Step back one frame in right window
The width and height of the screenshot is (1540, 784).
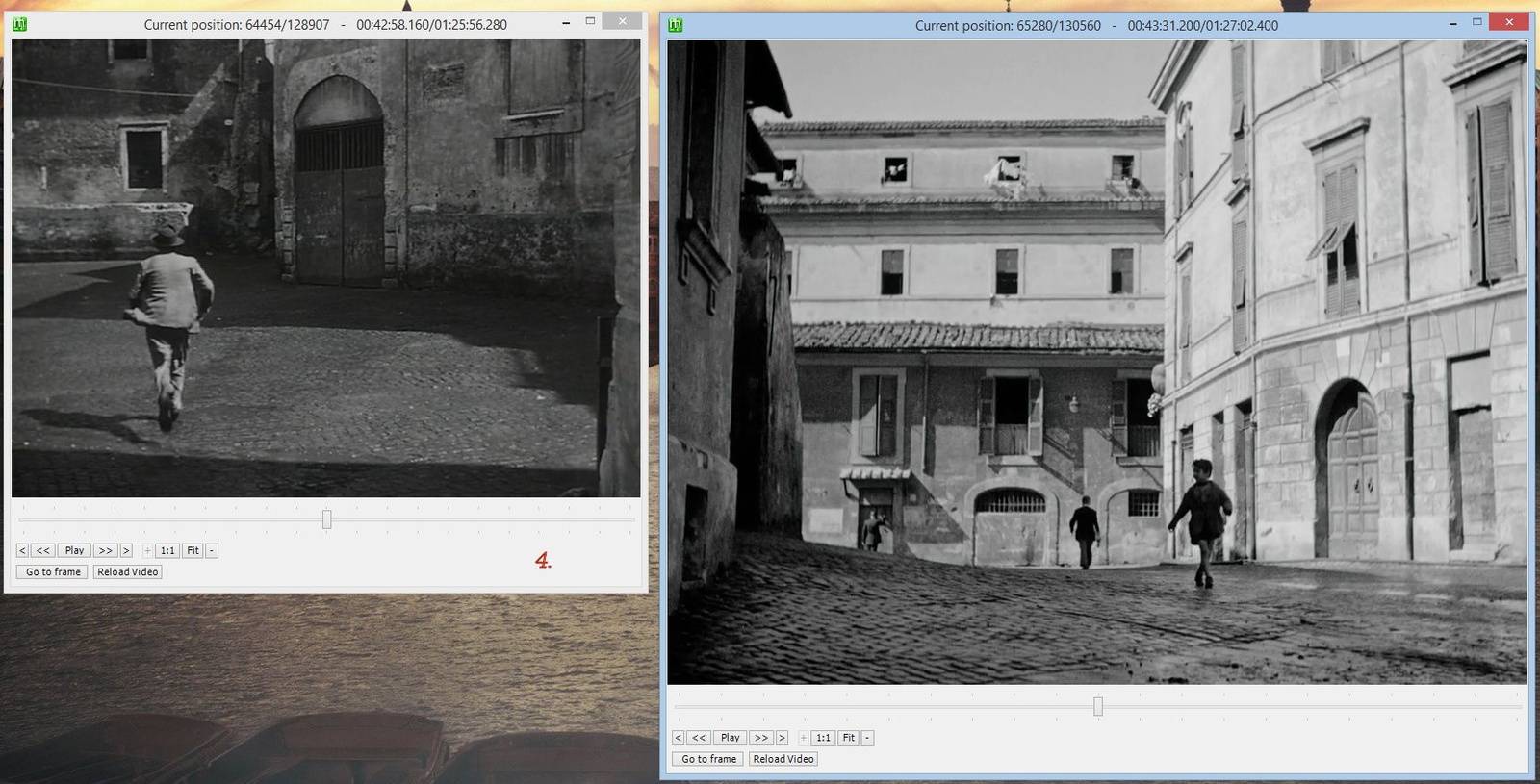[679, 738]
